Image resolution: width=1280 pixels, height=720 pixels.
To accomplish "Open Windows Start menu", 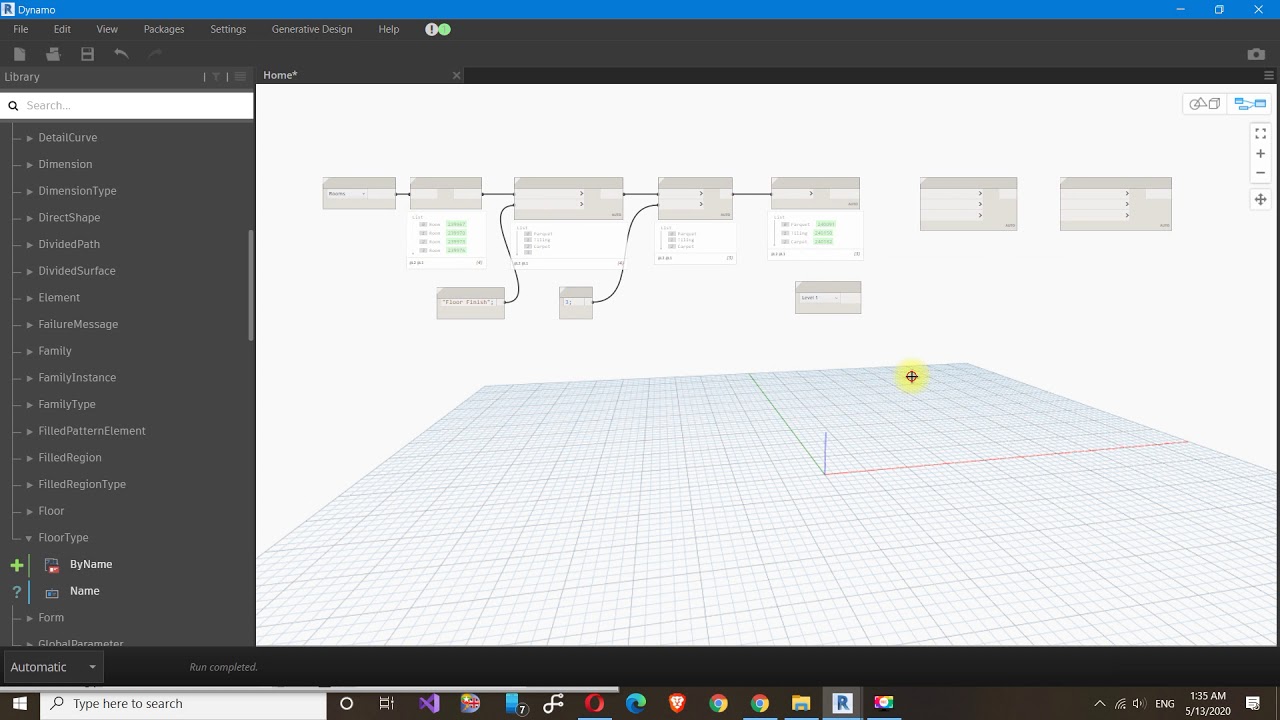I will tap(19, 703).
